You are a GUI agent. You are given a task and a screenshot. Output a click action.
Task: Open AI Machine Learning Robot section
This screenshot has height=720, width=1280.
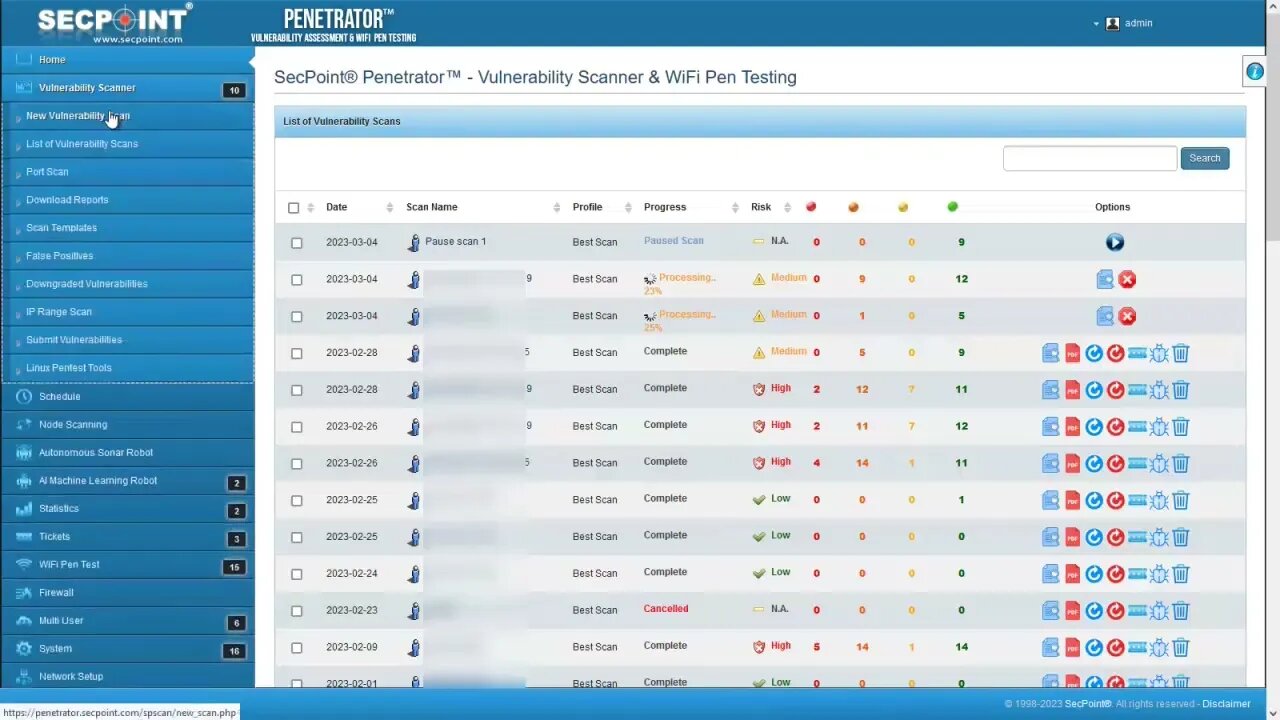[127, 481]
